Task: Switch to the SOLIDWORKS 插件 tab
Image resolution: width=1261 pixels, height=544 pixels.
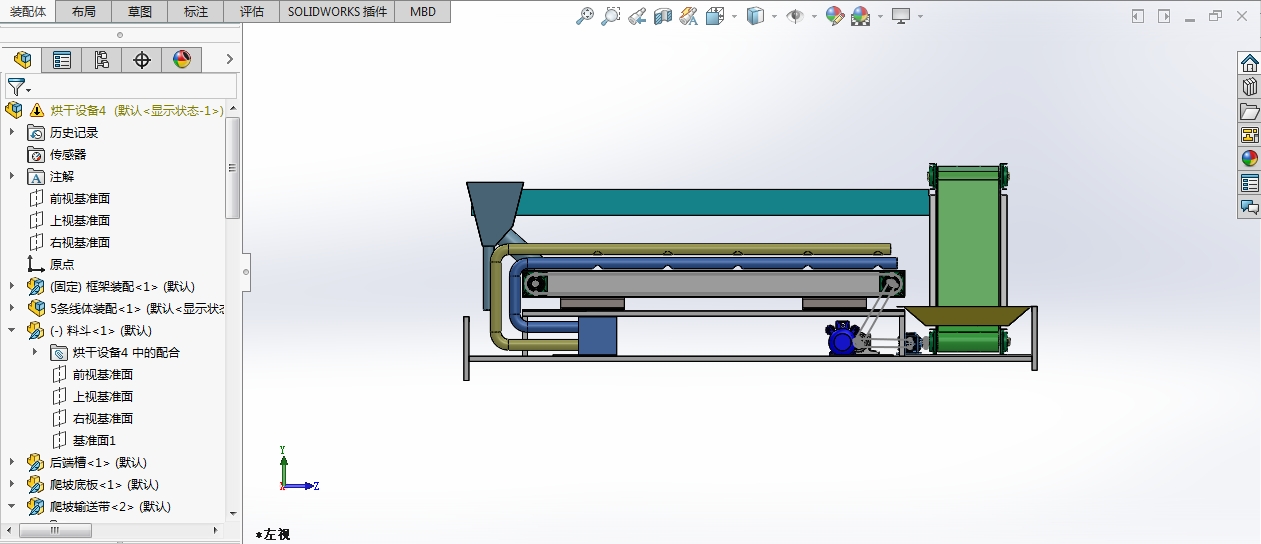Action: pos(336,12)
